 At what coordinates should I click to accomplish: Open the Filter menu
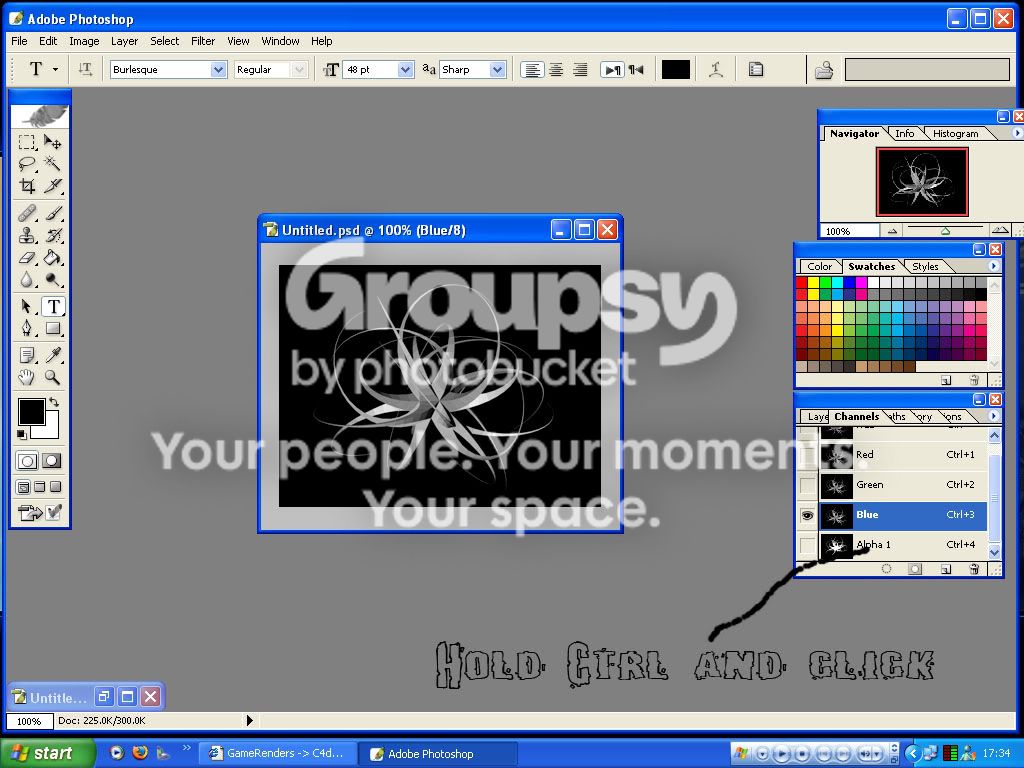[203, 41]
